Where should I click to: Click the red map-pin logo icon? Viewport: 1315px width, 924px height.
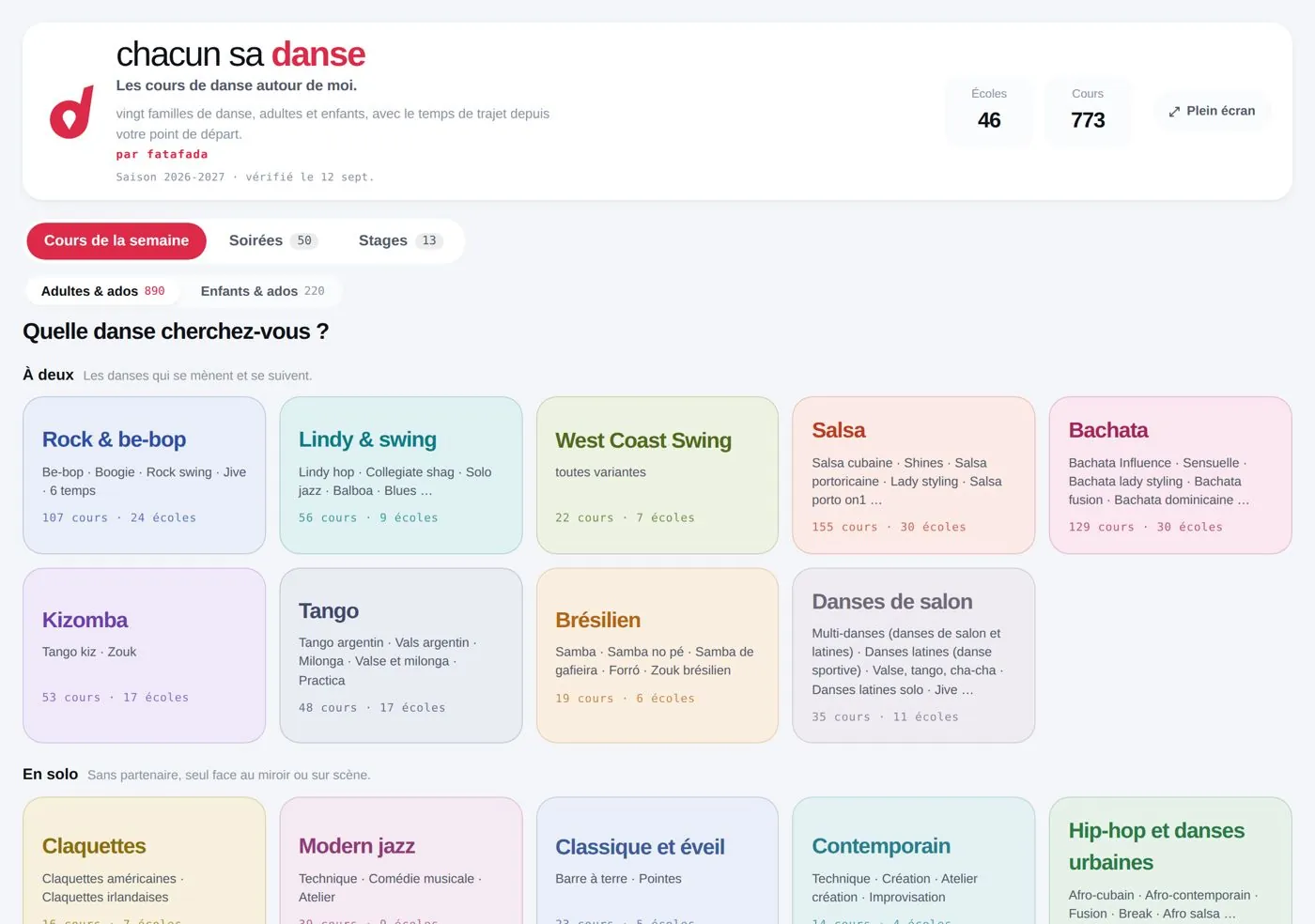71,112
